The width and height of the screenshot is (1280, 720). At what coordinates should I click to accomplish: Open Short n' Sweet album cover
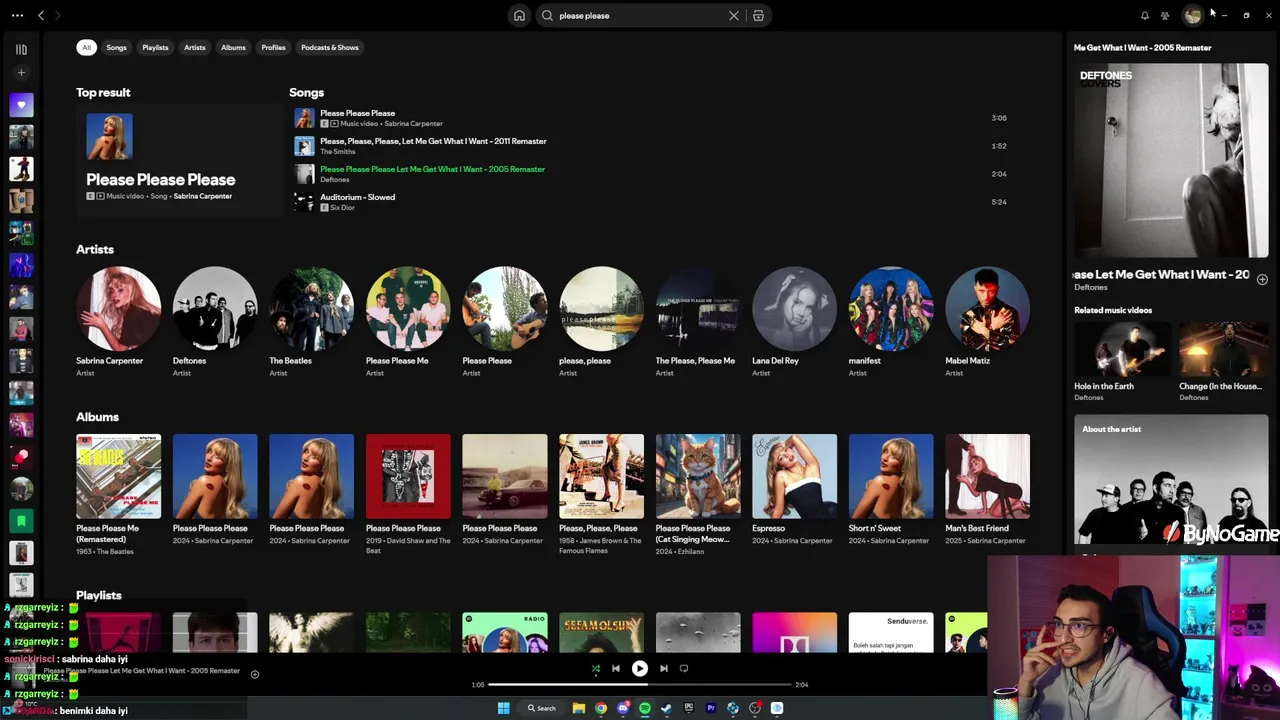[x=891, y=476]
